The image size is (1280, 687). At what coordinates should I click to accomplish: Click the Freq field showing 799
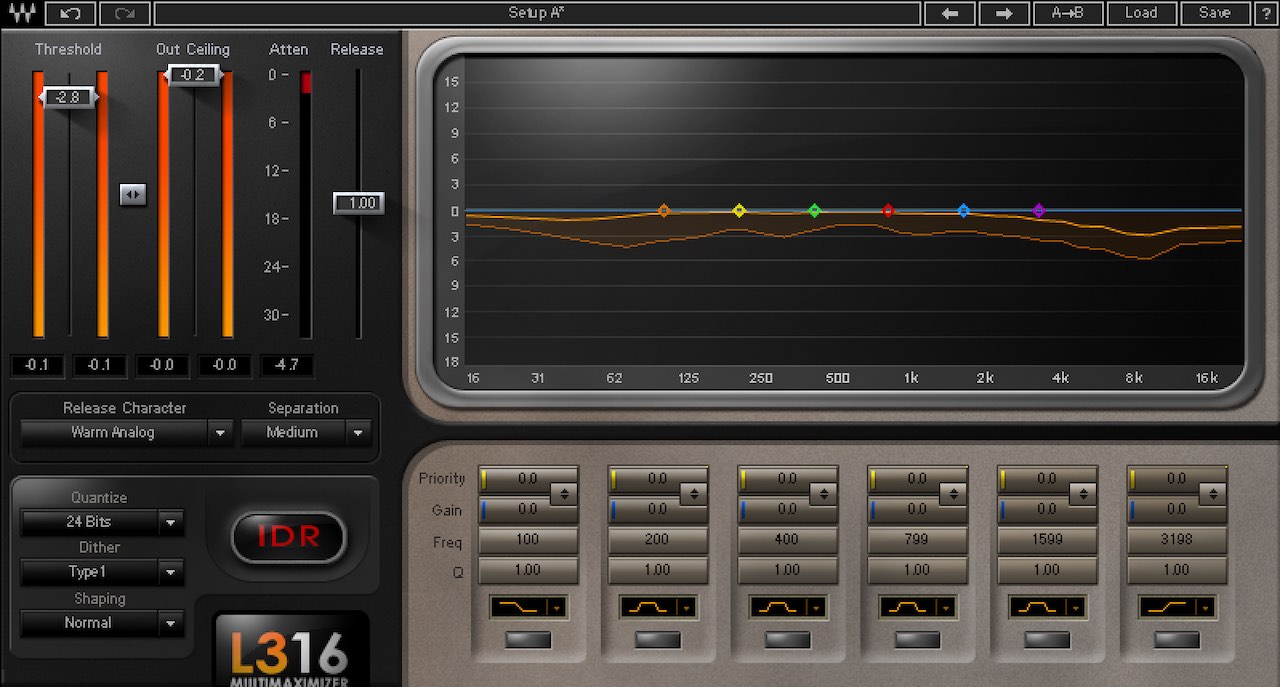[918, 539]
